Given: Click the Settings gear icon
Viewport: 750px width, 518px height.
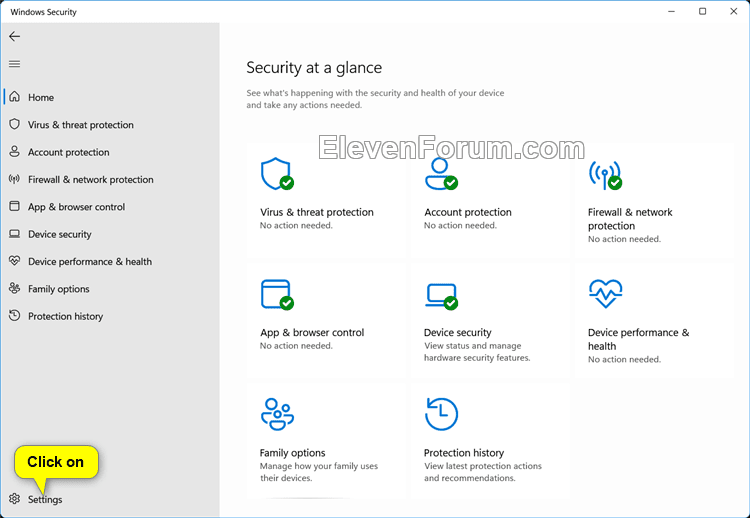Looking at the screenshot, I should pyautogui.click(x=15, y=499).
